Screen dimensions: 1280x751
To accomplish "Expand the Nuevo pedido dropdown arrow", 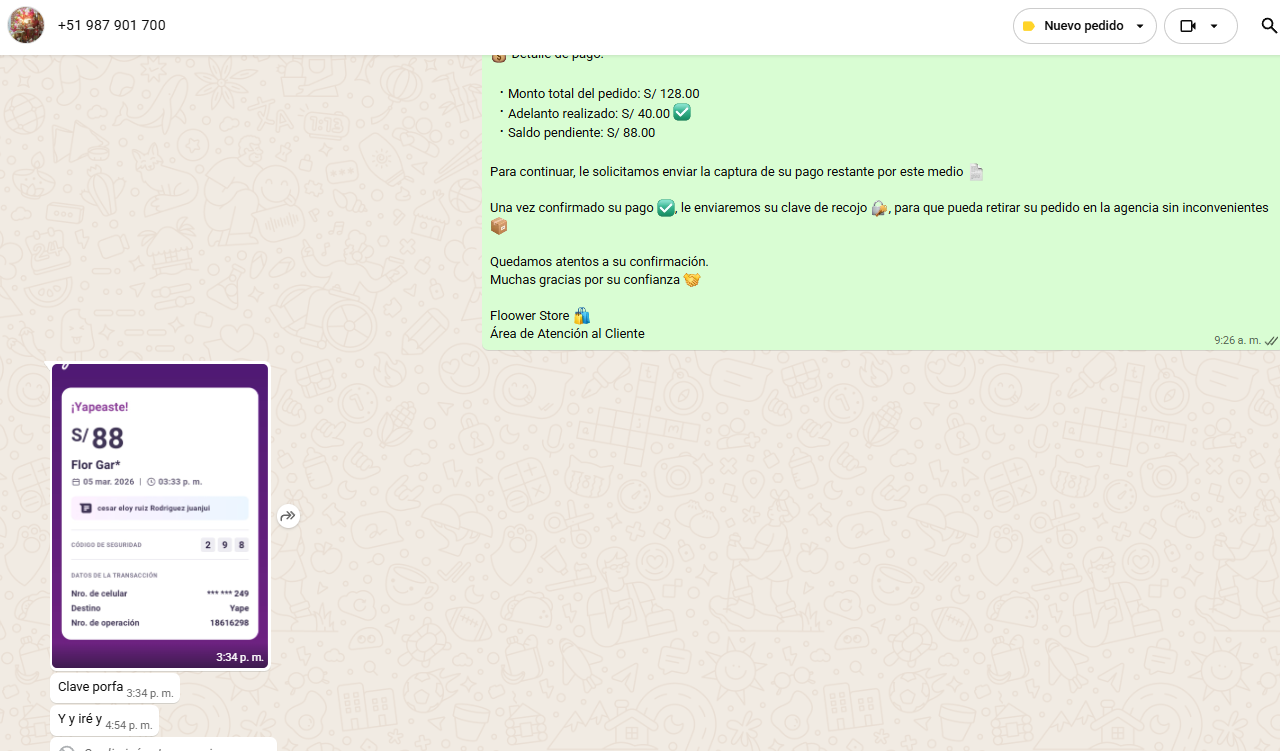I will 1140,26.
